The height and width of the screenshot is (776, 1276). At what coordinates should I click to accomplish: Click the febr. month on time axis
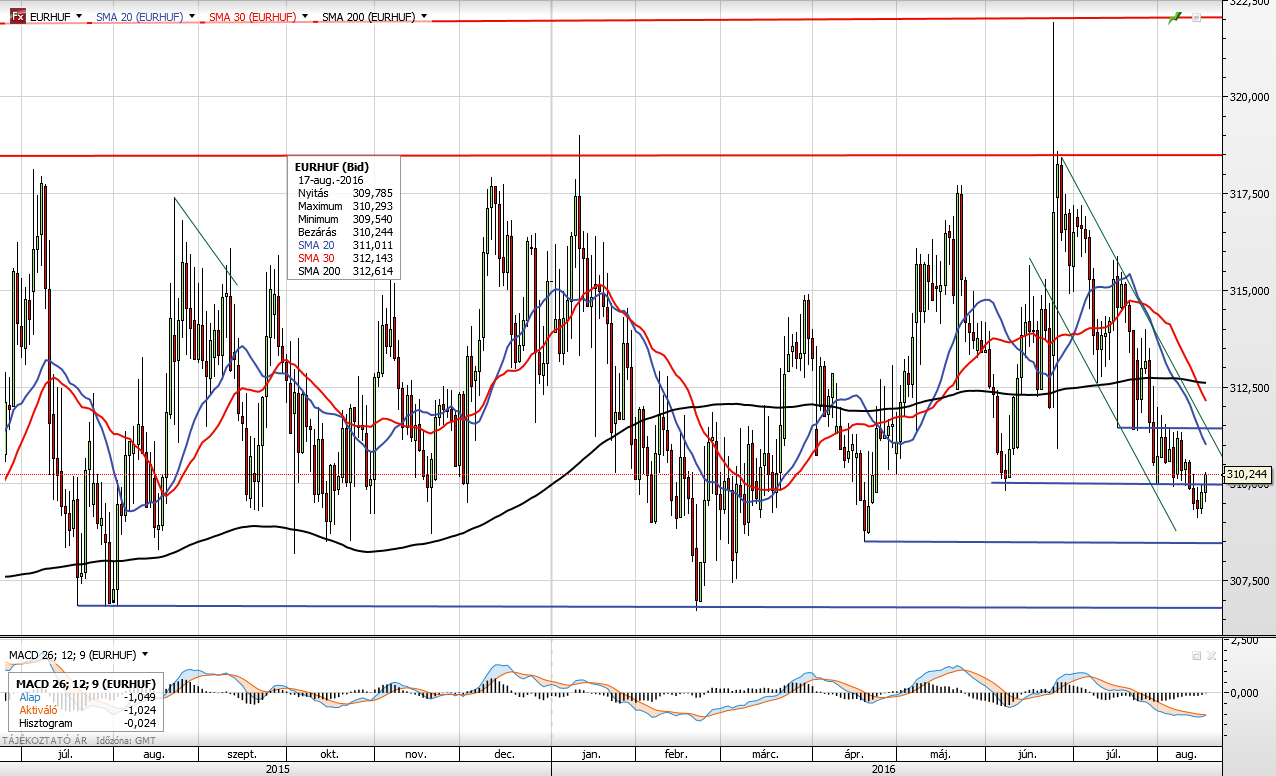point(676,755)
